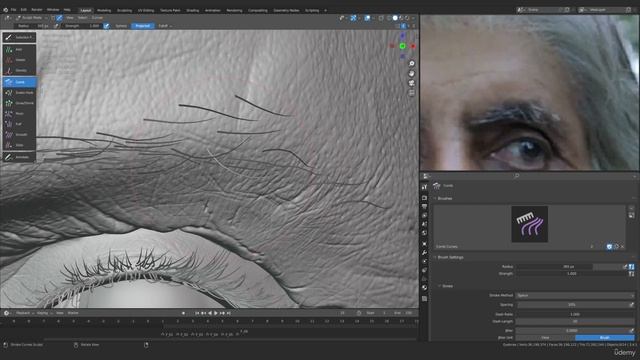The width and height of the screenshot is (640, 360).
Task: Click the Comb Curves brush thumbnail
Action: 529,224
